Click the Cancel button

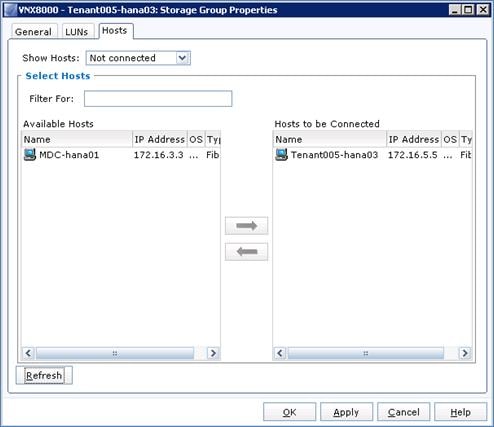coord(404,412)
